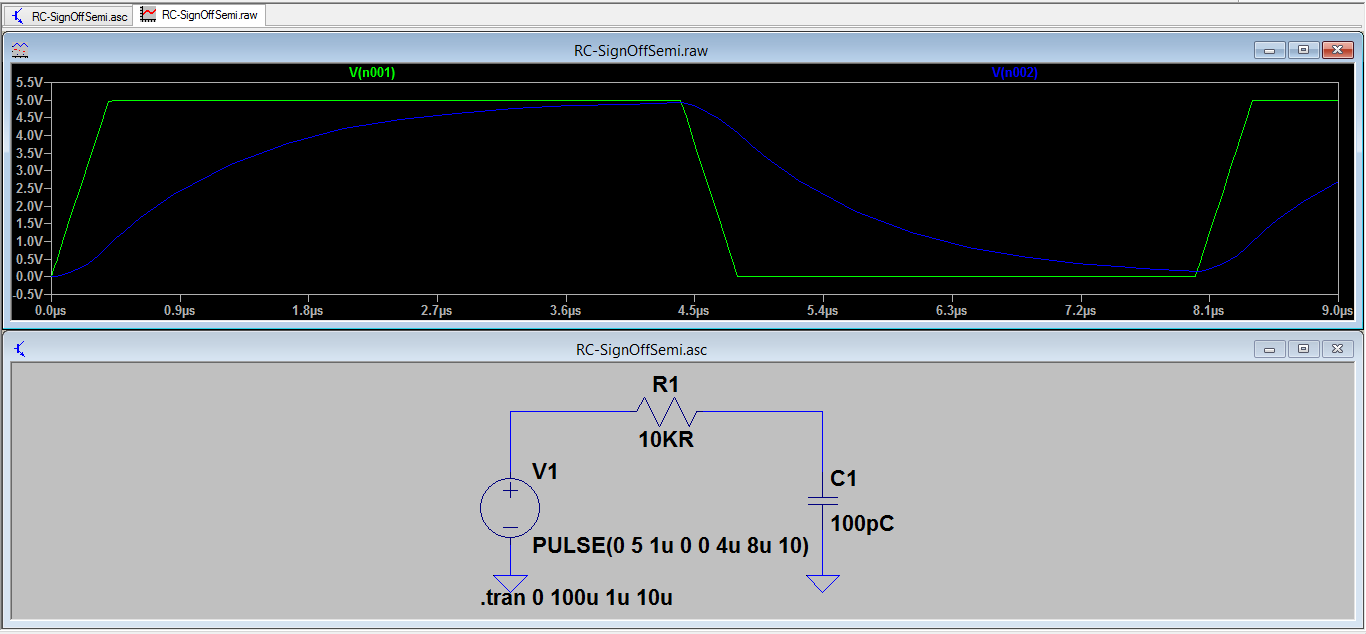Click the ground symbol under V1
Screen dimensions: 1366x634
510,583
